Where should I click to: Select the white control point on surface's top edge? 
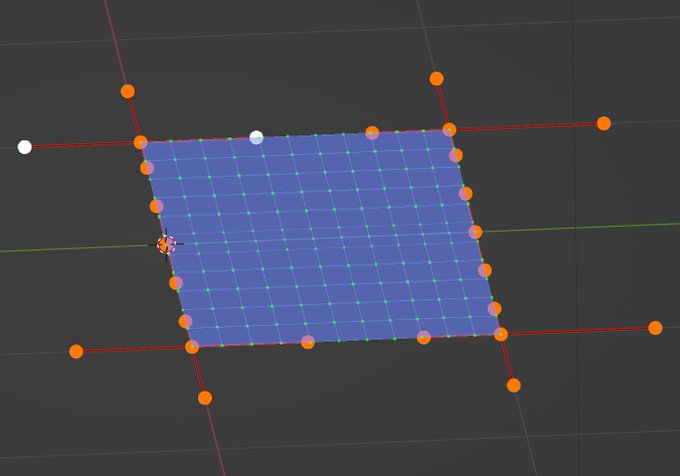(x=256, y=137)
